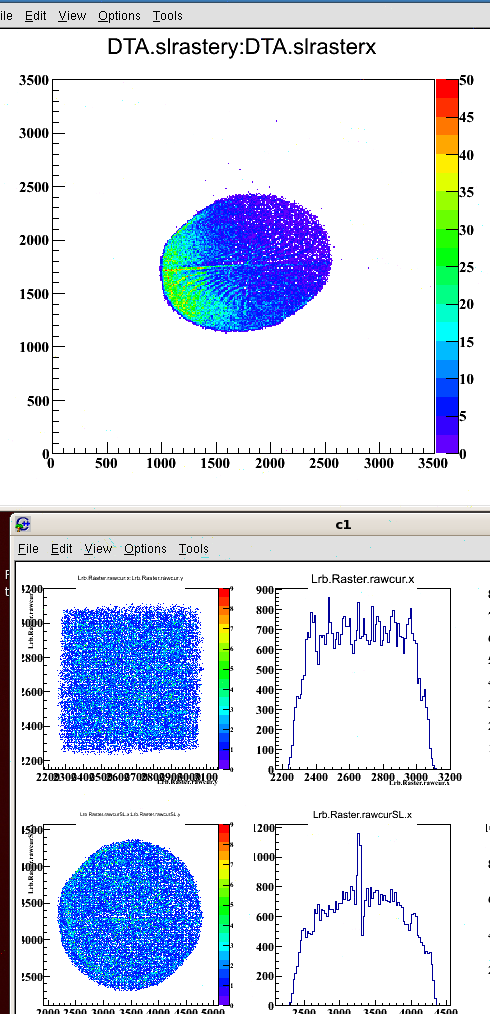
Task: Select the Lrb.Raster.rawcur.x histogram title
Action: tap(362, 579)
